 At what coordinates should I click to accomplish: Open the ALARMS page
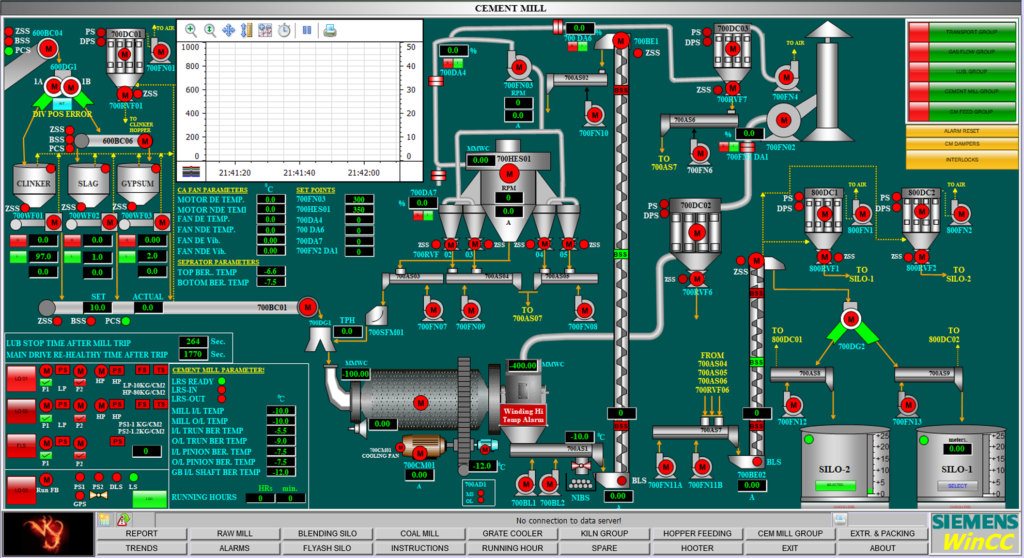click(x=234, y=548)
